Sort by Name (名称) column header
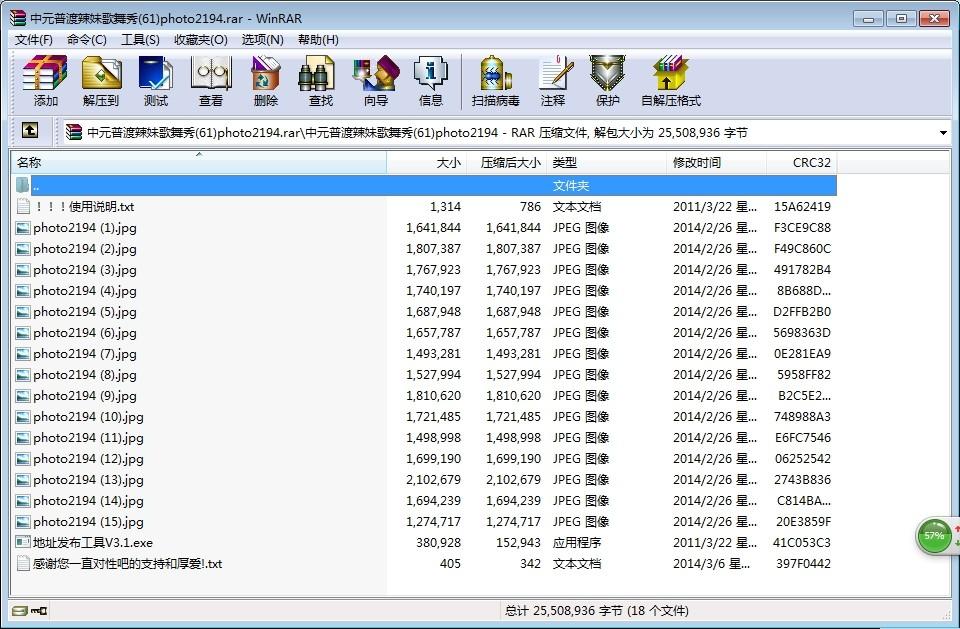This screenshot has height=629, width=960. point(198,162)
